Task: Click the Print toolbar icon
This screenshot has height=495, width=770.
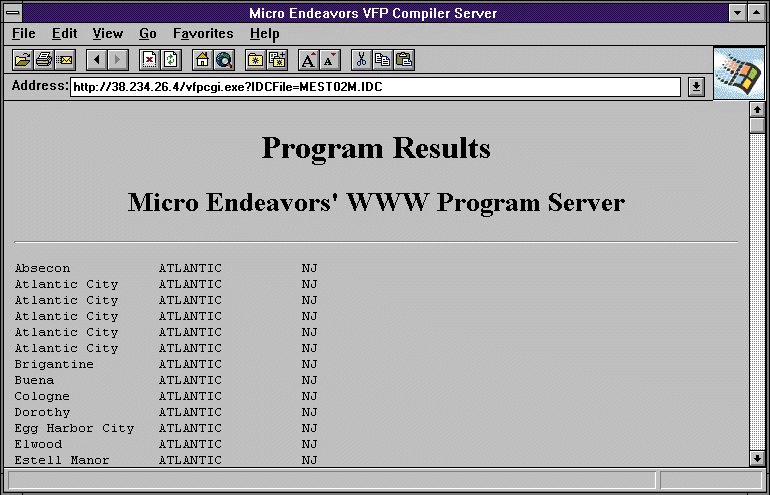Action: (x=43, y=60)
